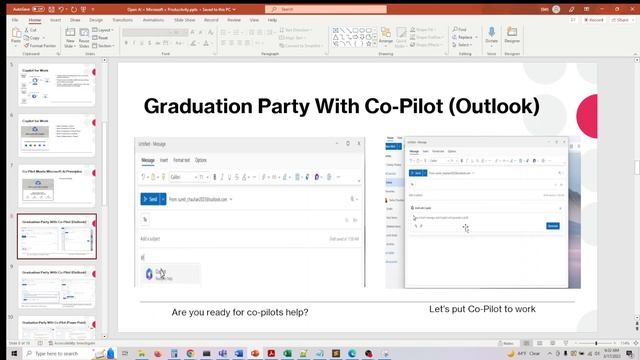Toggle Slide Sorter view in status bar

(540, 343)
